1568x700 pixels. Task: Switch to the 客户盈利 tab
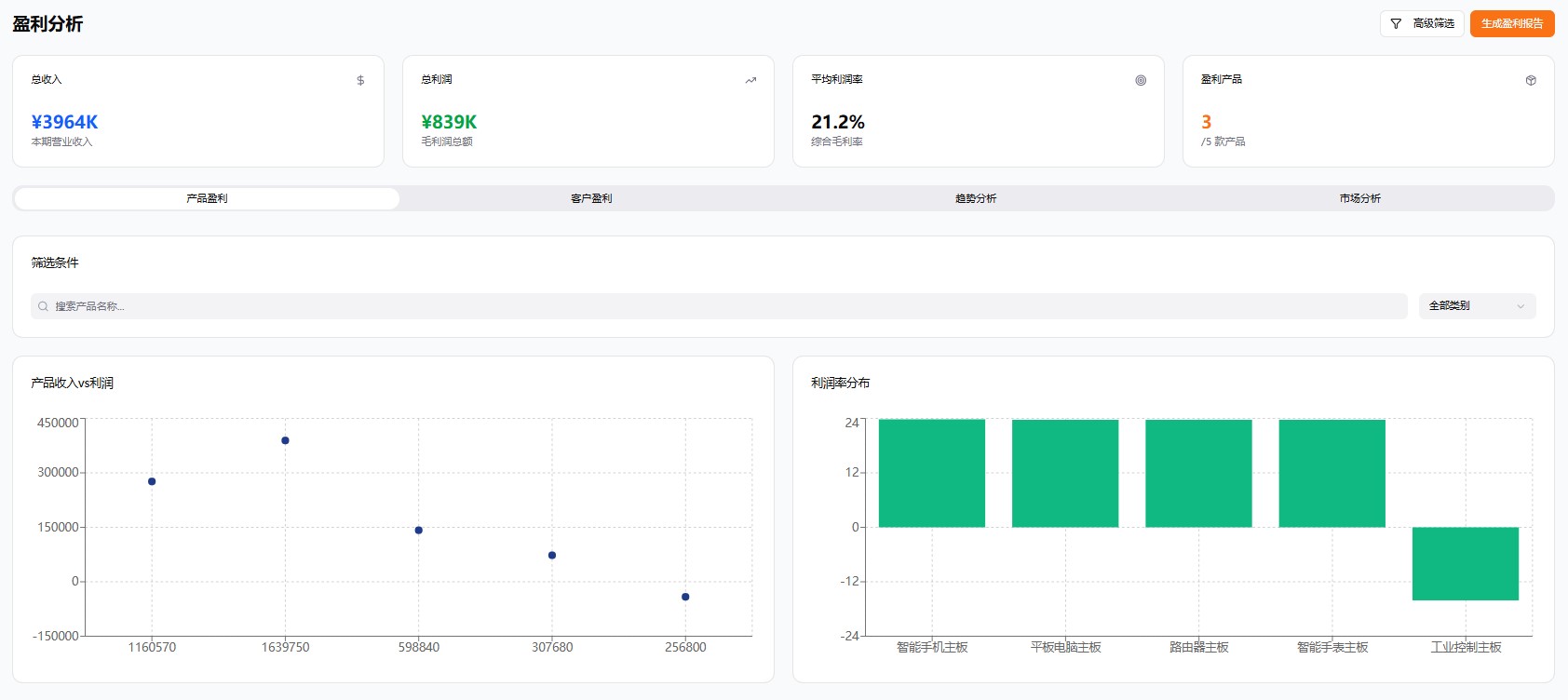591,198
